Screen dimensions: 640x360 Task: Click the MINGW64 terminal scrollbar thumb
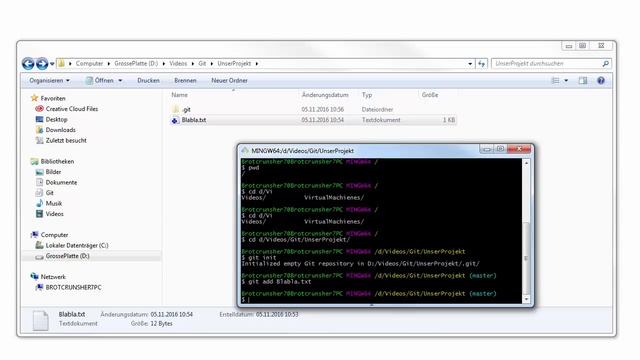click(x=526, y=258)
